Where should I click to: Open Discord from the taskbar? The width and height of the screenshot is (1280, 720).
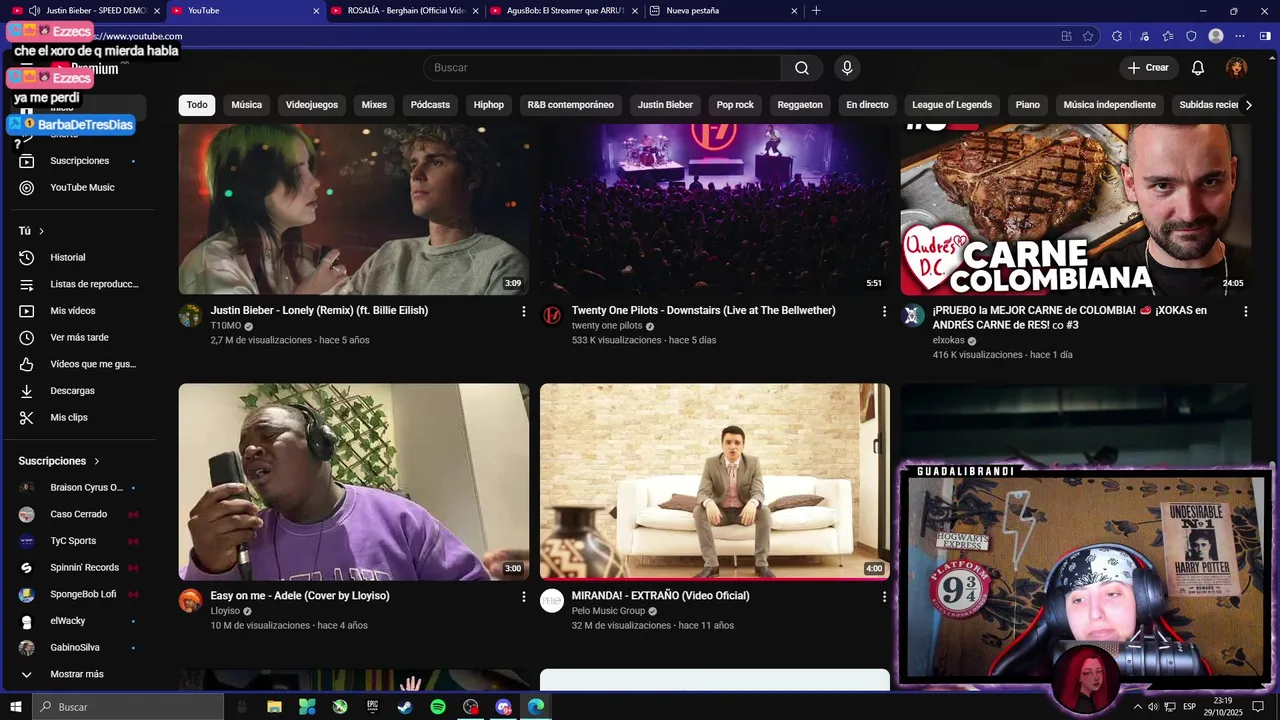point(504,707)
